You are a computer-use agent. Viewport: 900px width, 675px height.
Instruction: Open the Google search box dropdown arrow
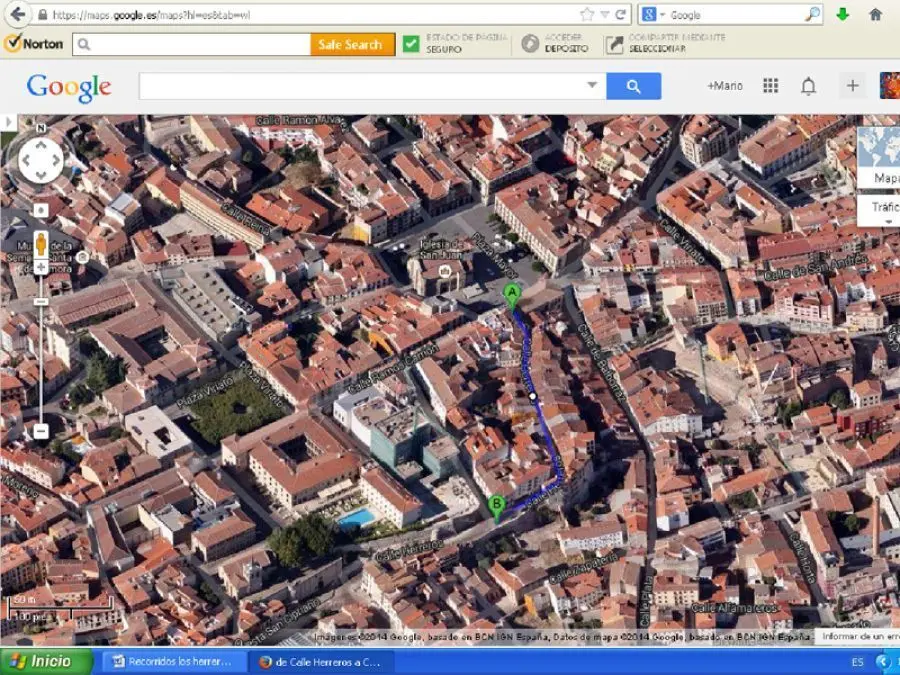click(x=592, y=86)
